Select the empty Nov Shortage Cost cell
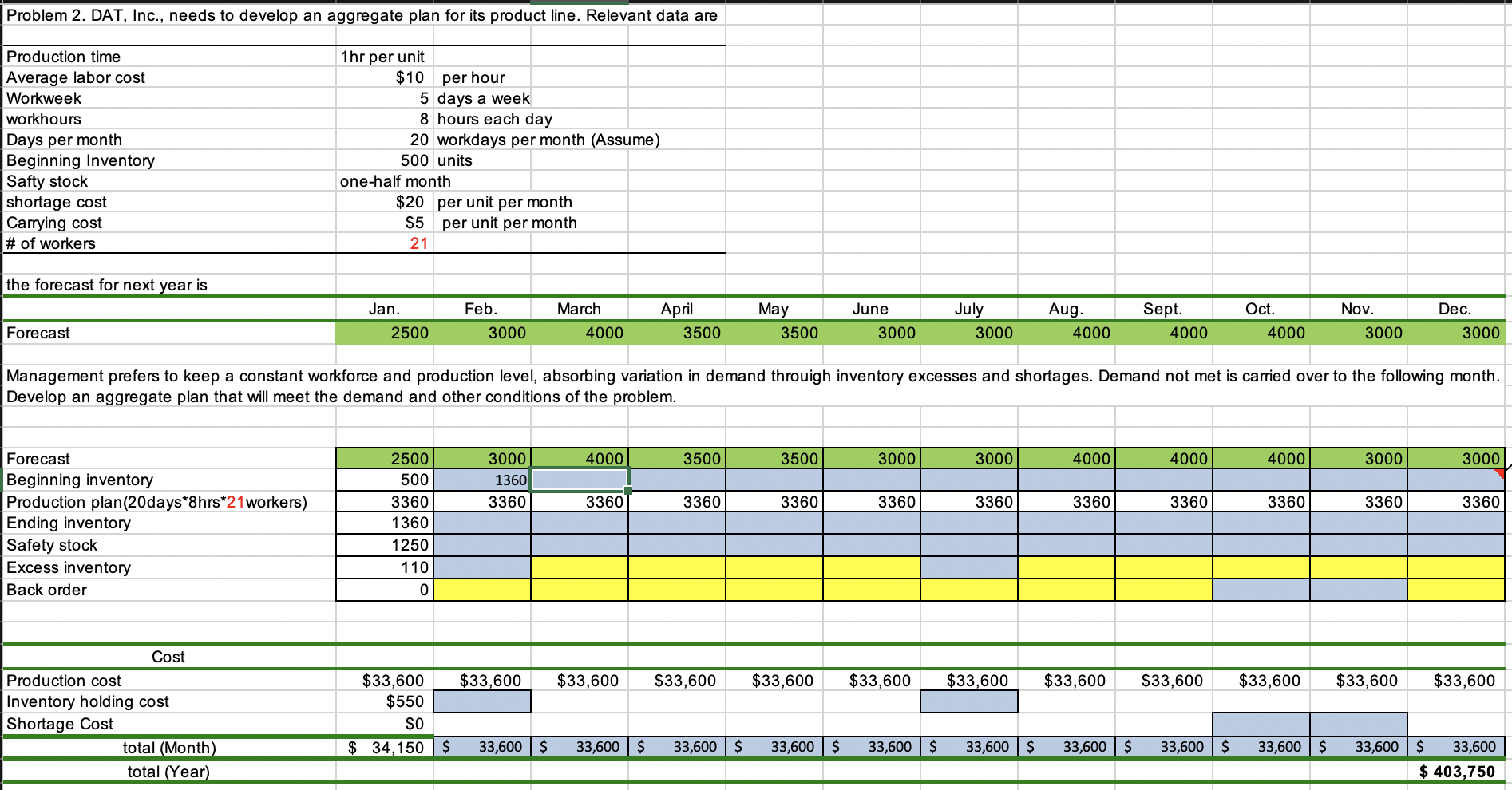Viewport: 1512px width, 790px height. (x=1359, y=724)
